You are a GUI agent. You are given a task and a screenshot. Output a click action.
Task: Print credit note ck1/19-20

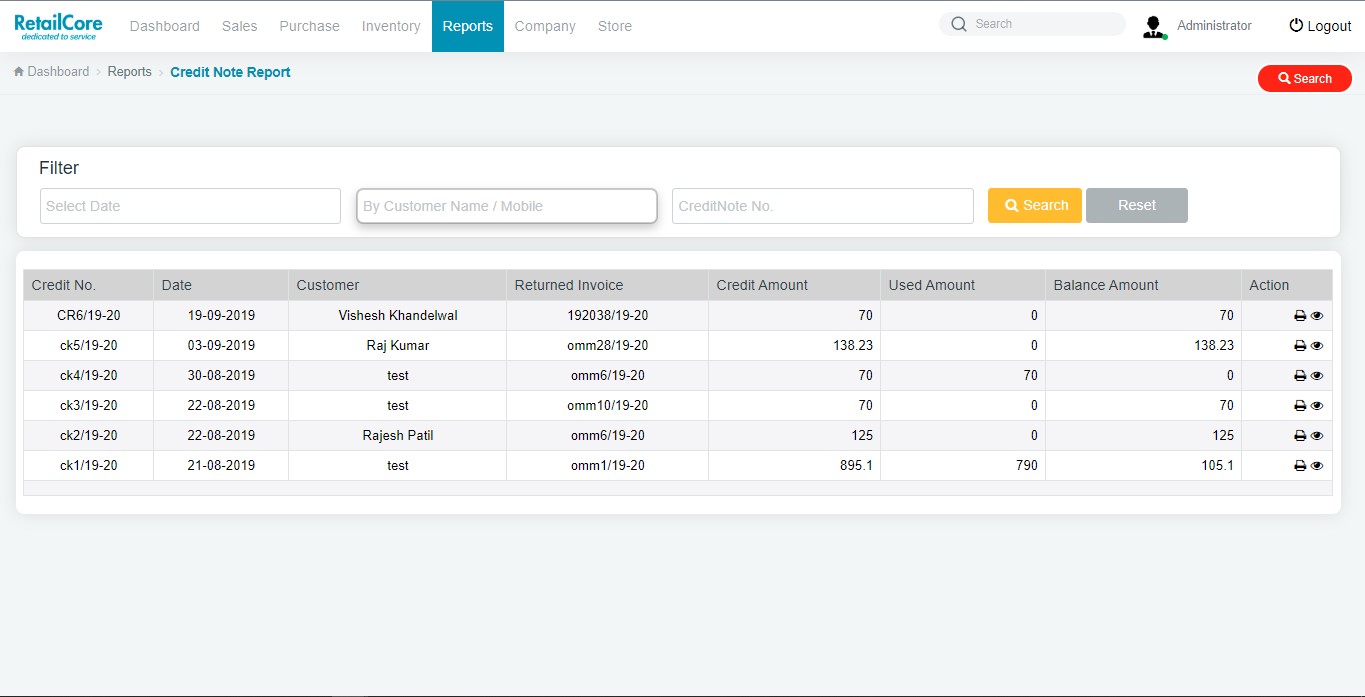tap(1300, 466)
